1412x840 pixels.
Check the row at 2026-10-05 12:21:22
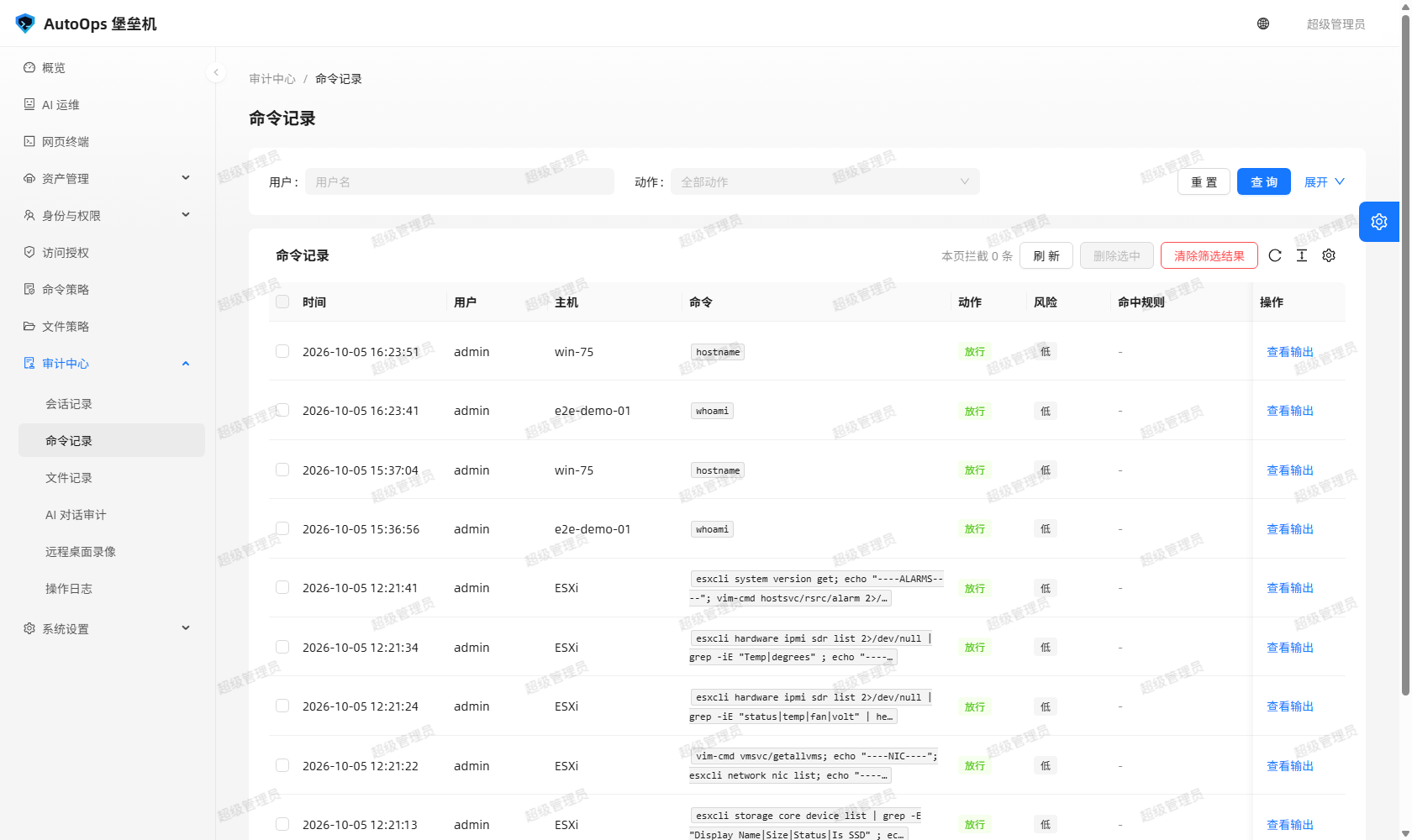tap(282, 765)
